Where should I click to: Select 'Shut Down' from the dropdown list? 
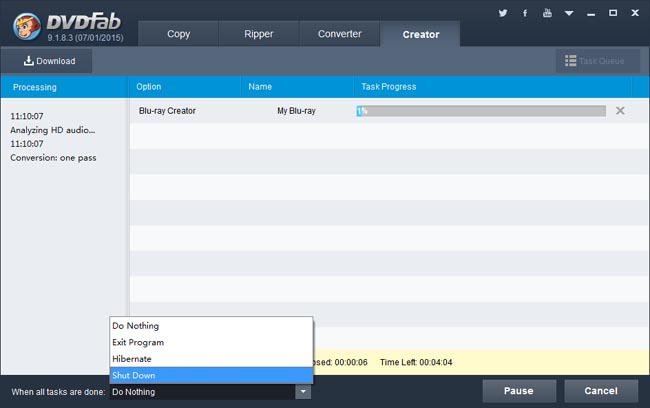click(211, 375)
